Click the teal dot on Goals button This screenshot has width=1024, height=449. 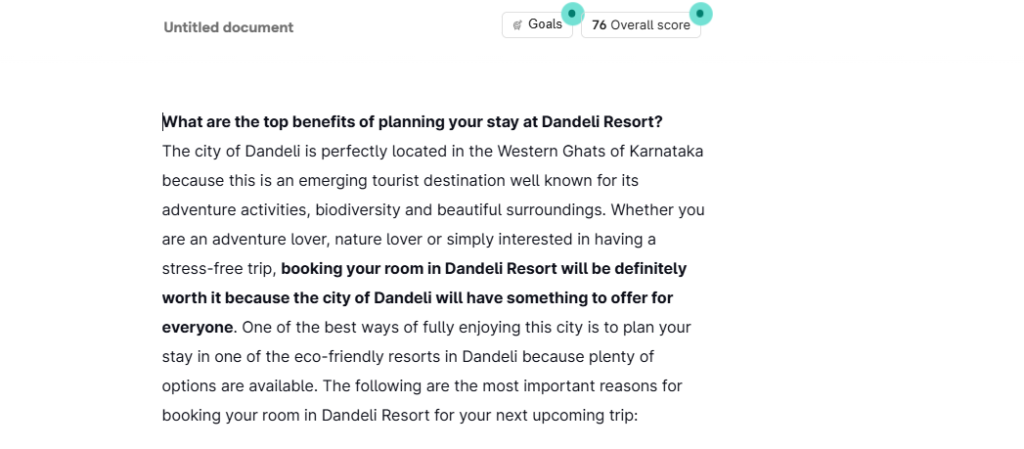point(571,13)
